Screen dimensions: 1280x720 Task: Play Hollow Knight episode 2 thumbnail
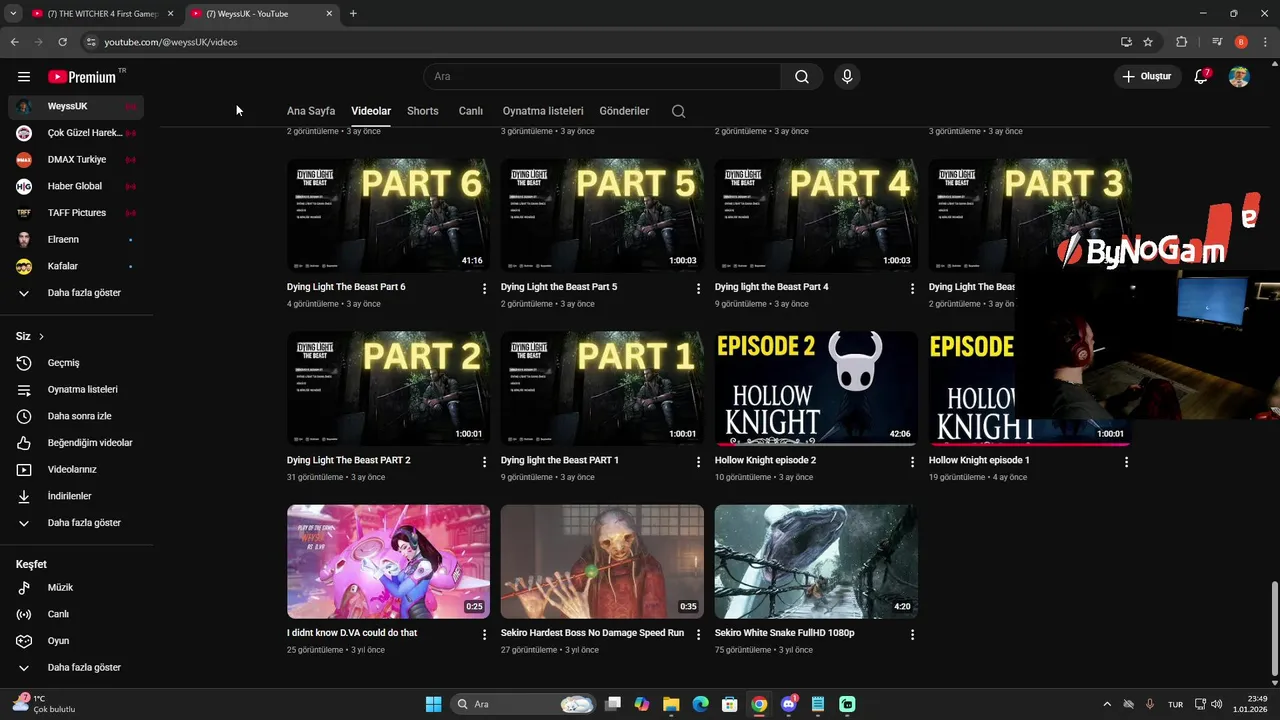(x=816, y=388)
